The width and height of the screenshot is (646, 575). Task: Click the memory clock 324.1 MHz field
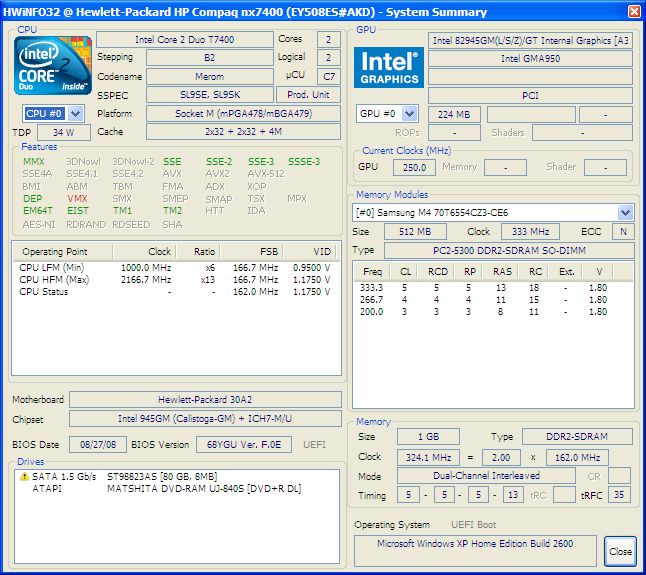(428, 457)
